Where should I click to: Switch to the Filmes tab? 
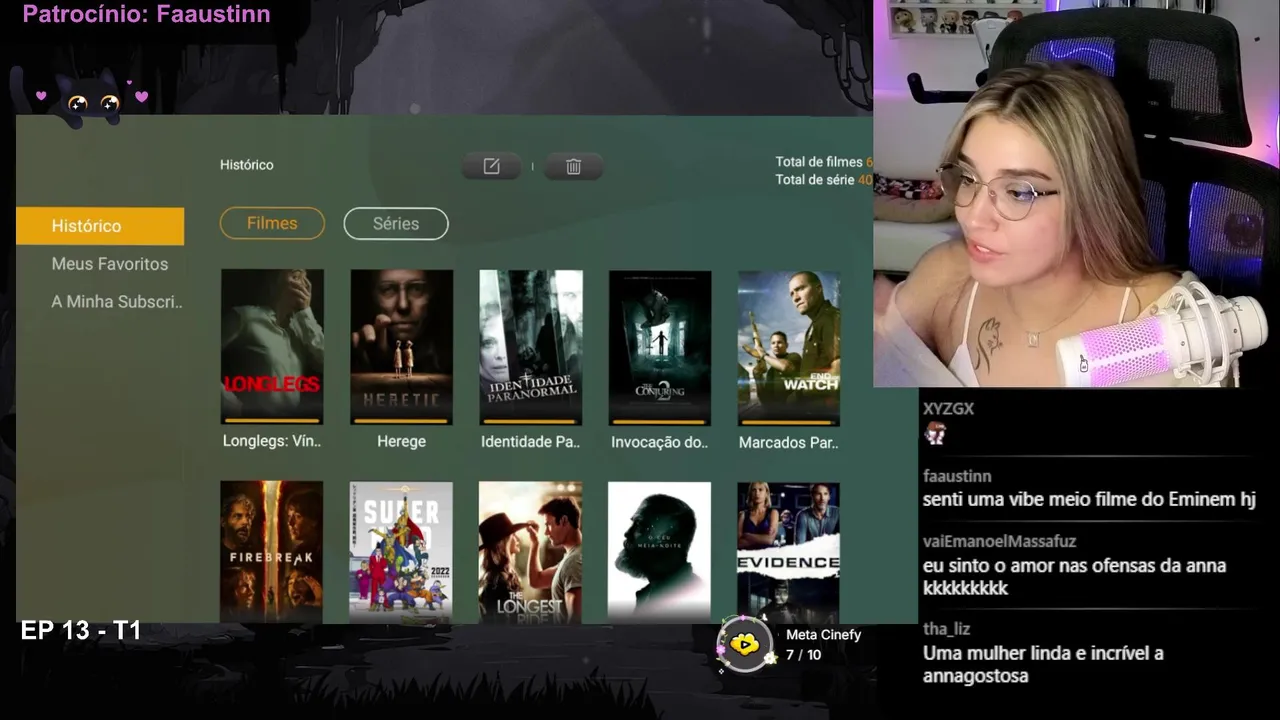coord(272,223)
